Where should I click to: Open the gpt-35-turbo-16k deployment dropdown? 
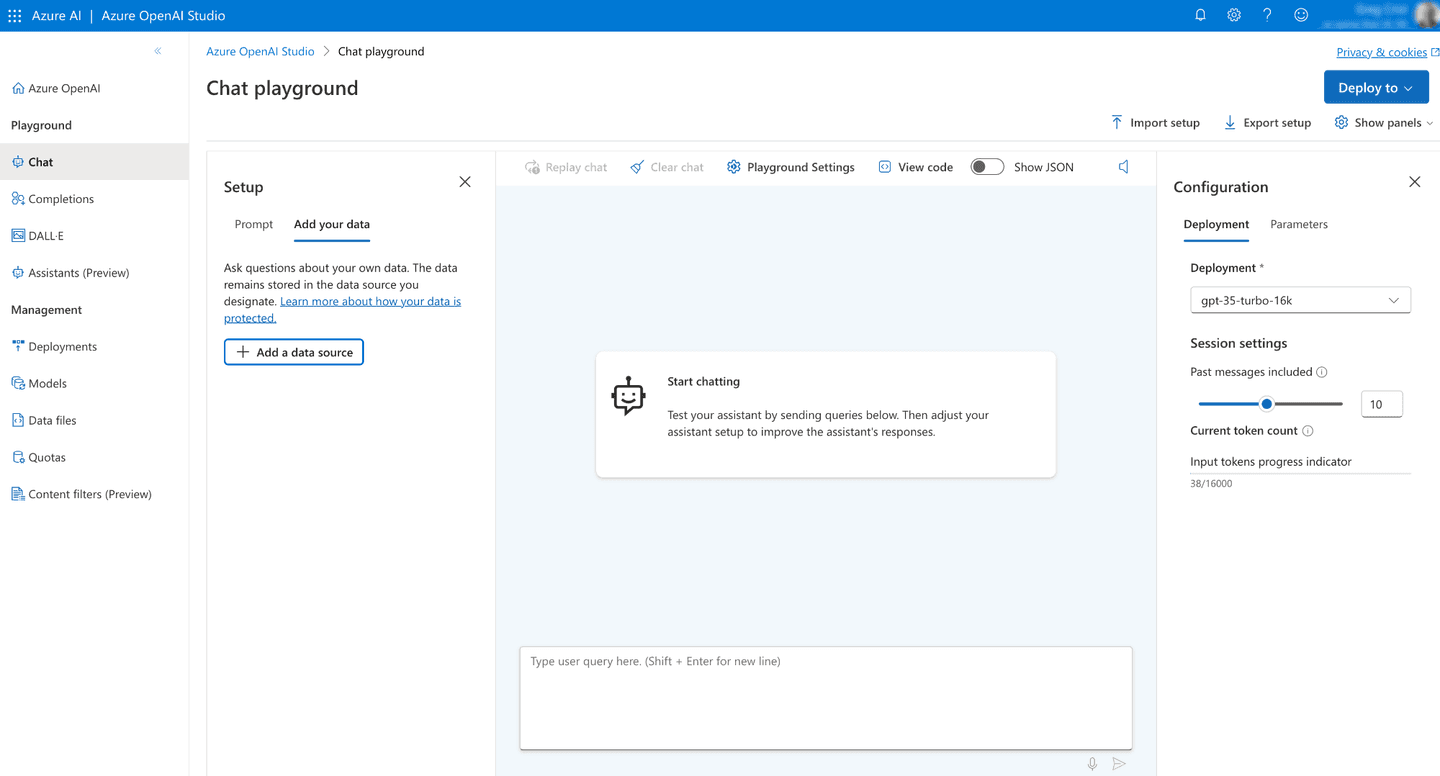(1300, 299)
